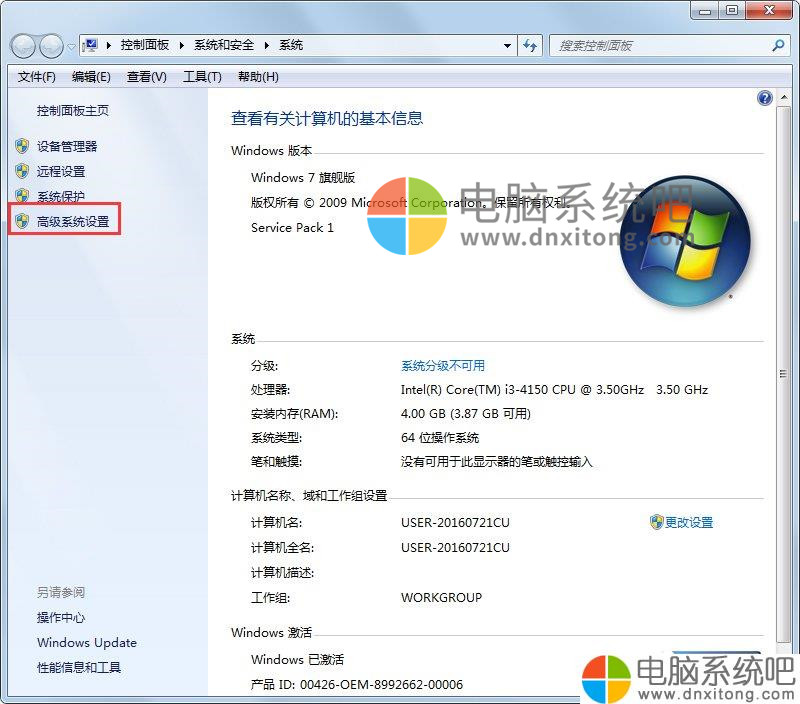800x704 pixels.
Task: Open the 查看(V) menu
Action: click(x=146, y=77)
